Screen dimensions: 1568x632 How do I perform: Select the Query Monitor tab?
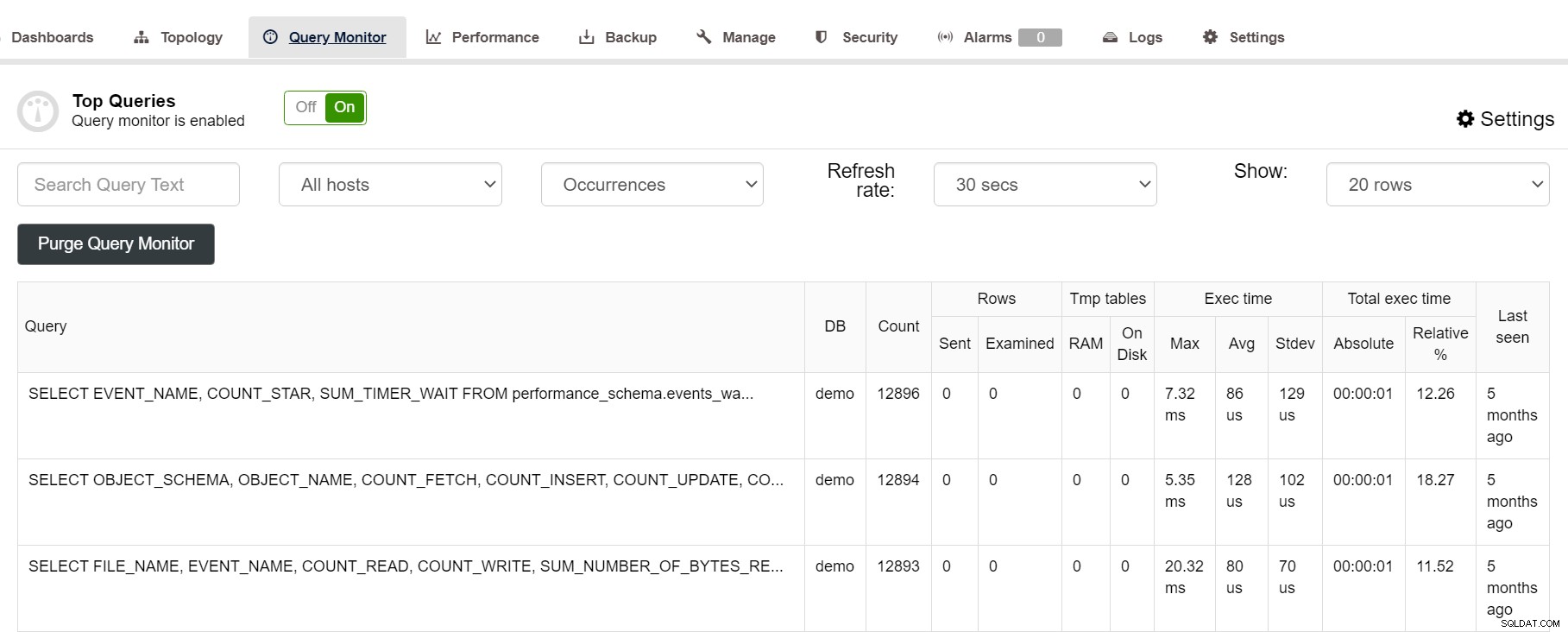(327, 37)
